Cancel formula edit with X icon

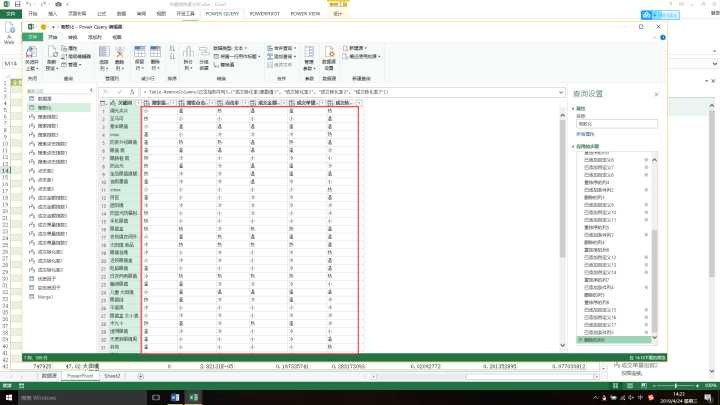coord(105,92)
